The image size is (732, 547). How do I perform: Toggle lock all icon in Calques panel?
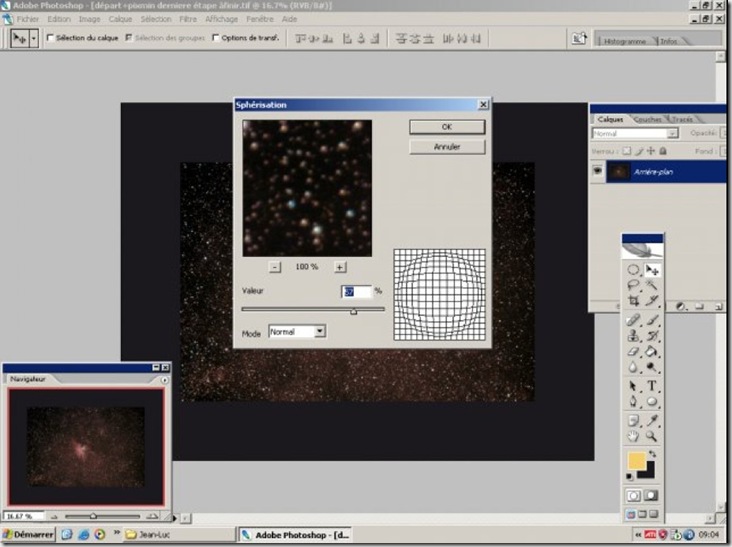663,151
